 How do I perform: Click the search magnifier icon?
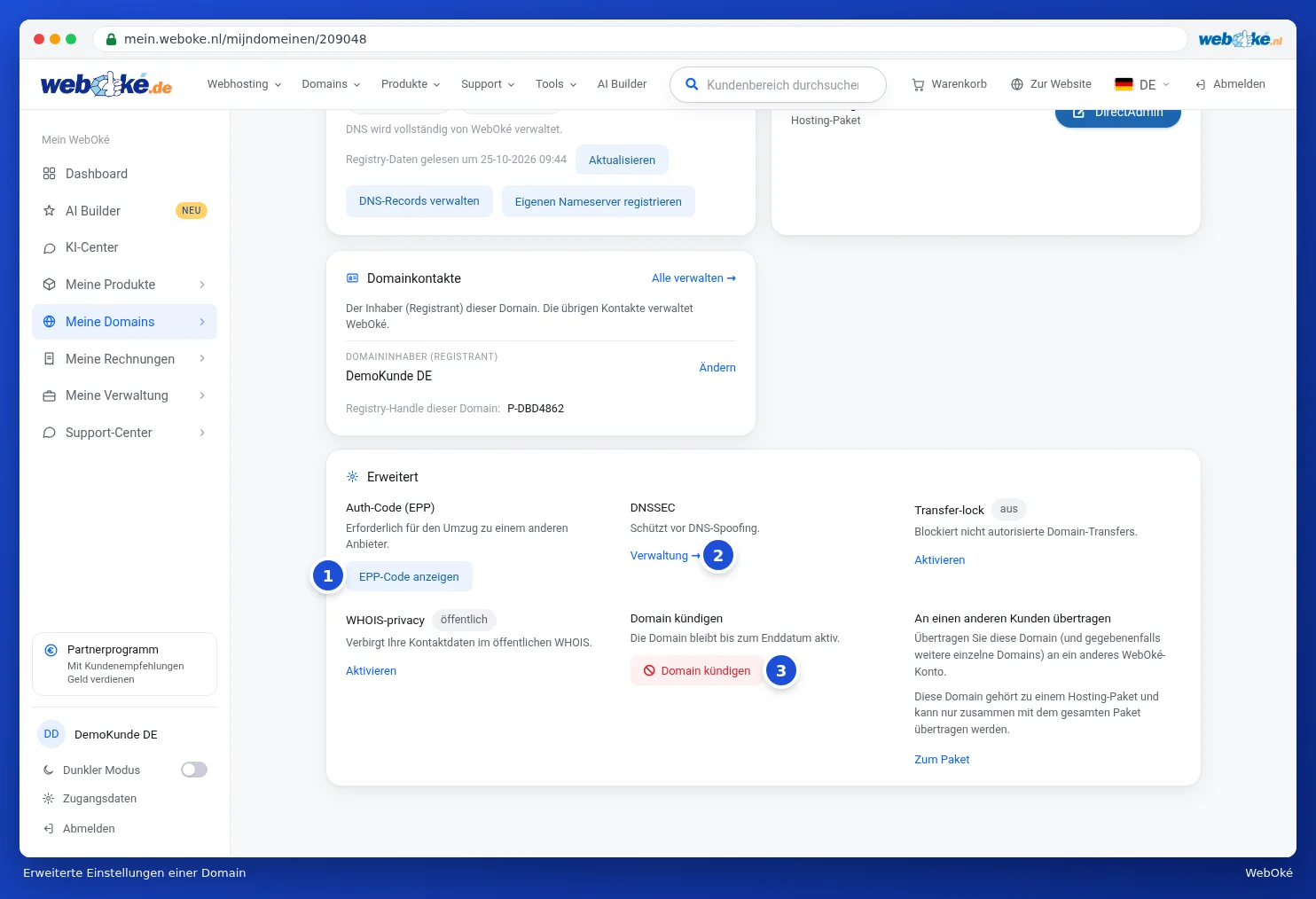pos(692,85)
